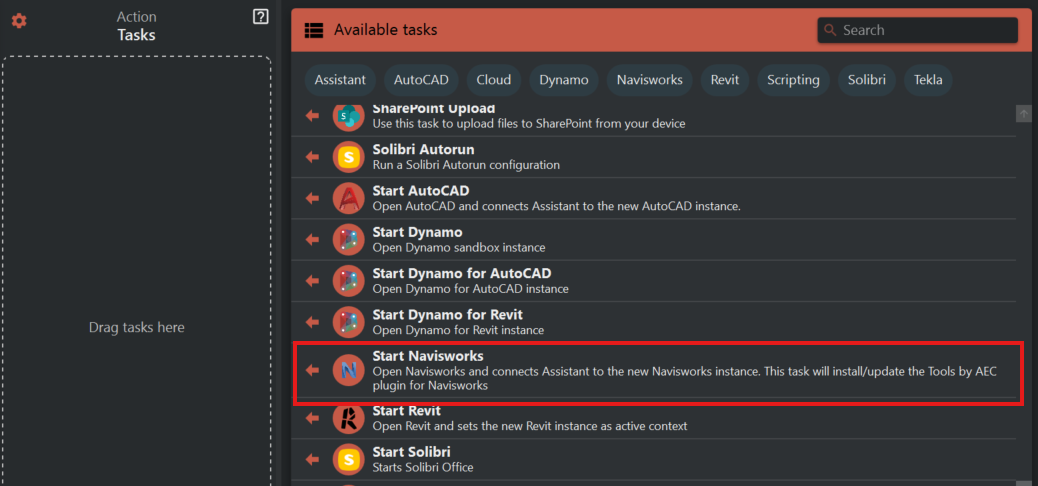1038x486 pixels.
Task: Click the Action Tasks panel heading
Action: pos(136,26)
